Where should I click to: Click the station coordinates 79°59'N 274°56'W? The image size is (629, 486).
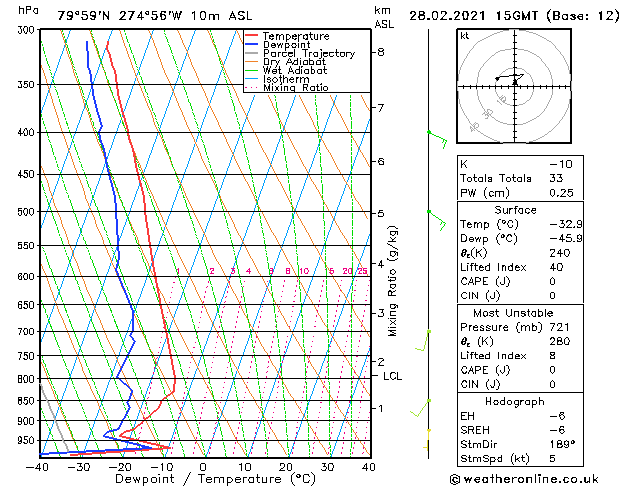(x=120, y=16)
